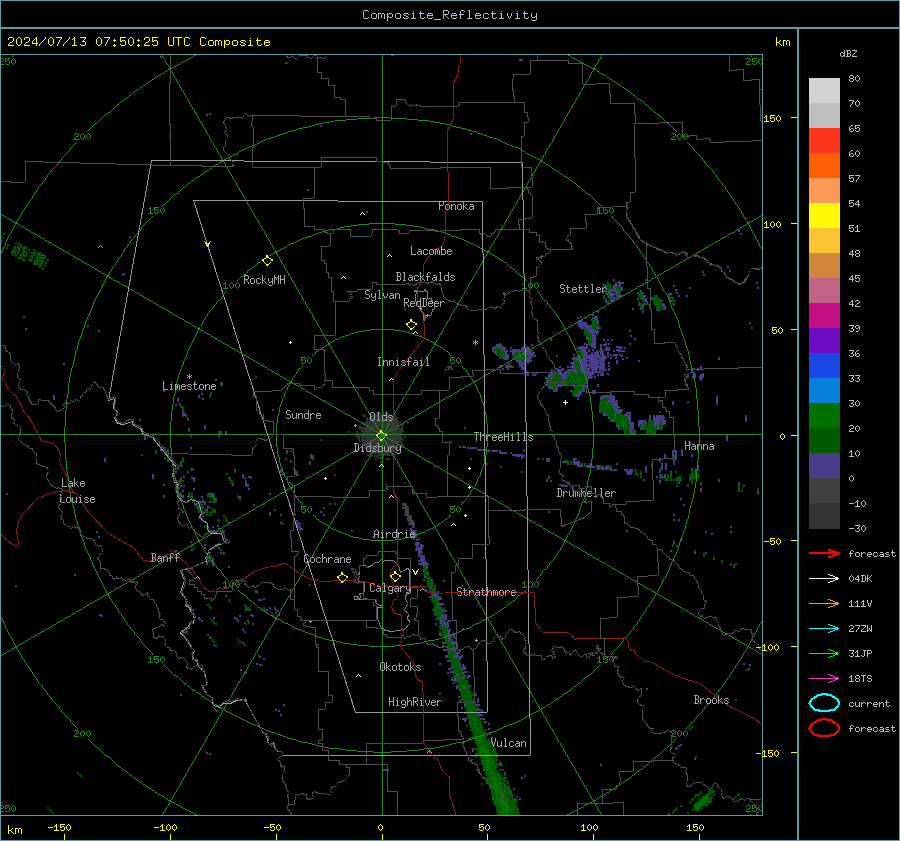Screen dimensions: 900x841
Task: Select the 36 dBZ purple color swatch
Action: tap(824, 340)
